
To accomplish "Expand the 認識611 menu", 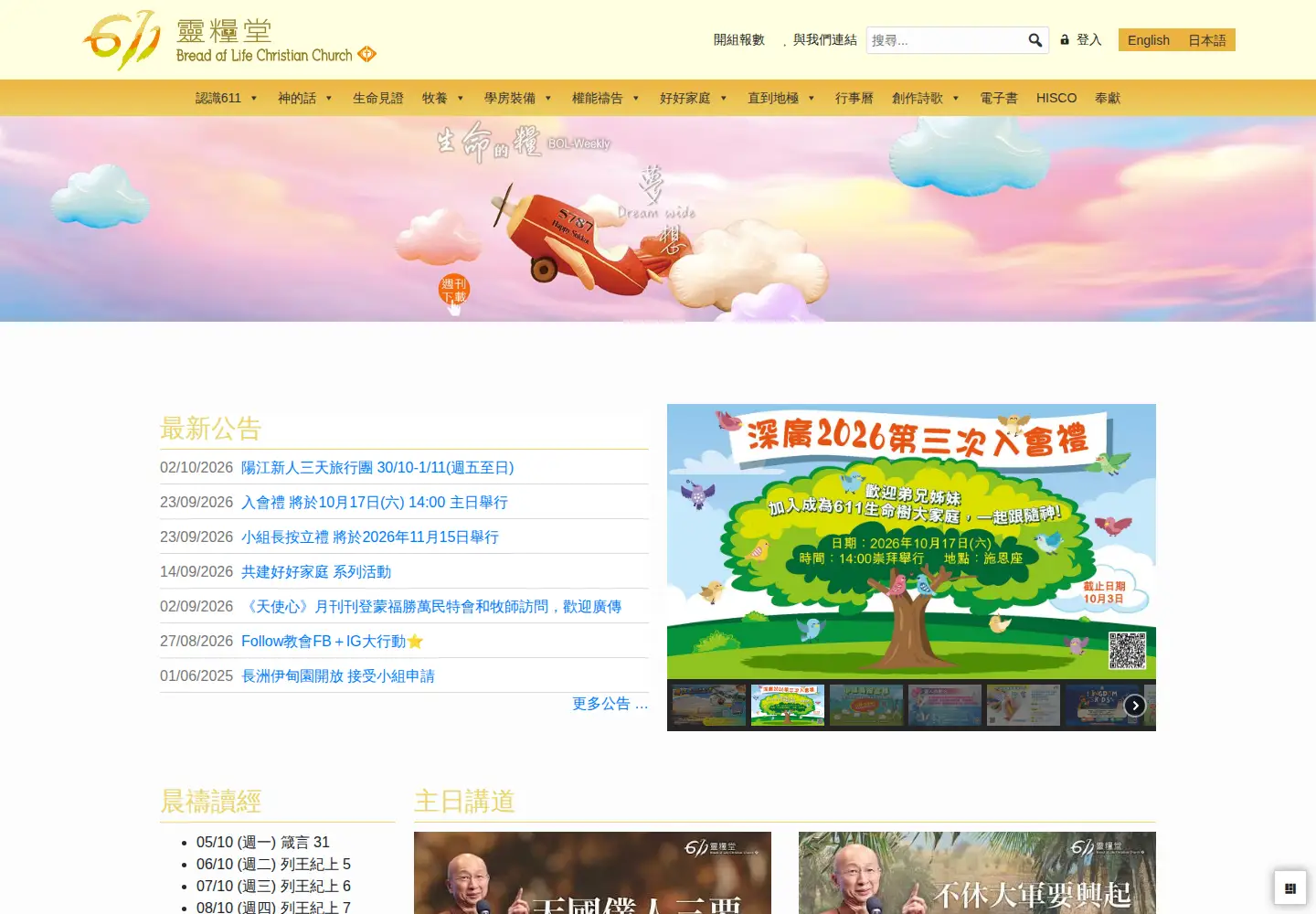I will pyautogui.click(x=227, y=98).
